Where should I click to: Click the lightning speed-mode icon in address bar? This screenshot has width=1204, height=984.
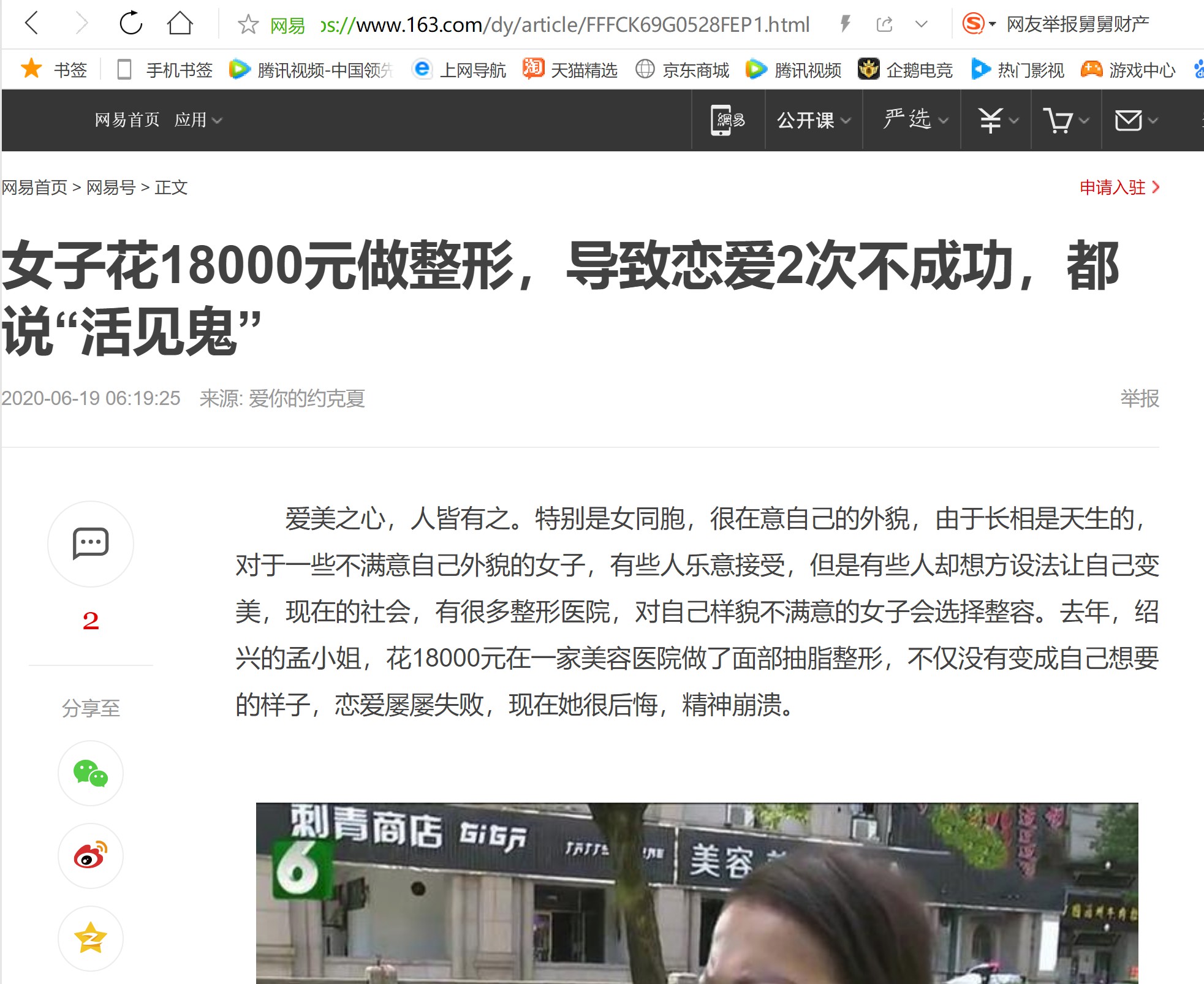coord(845,25)
